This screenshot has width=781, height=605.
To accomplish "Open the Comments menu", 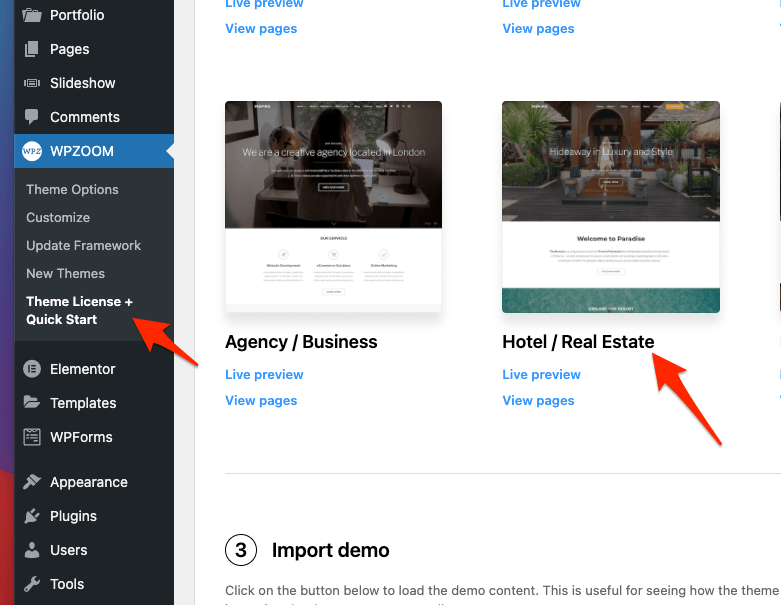I will pyautogui.click(x=94, y=117).
